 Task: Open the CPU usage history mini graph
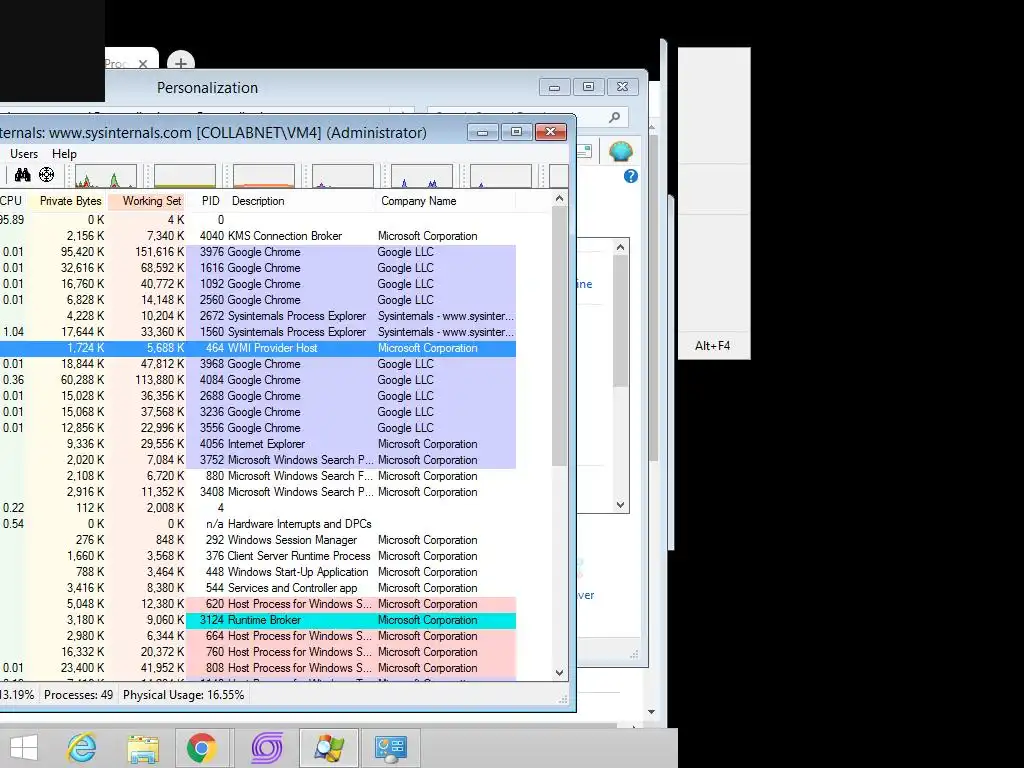click(106, 176)
